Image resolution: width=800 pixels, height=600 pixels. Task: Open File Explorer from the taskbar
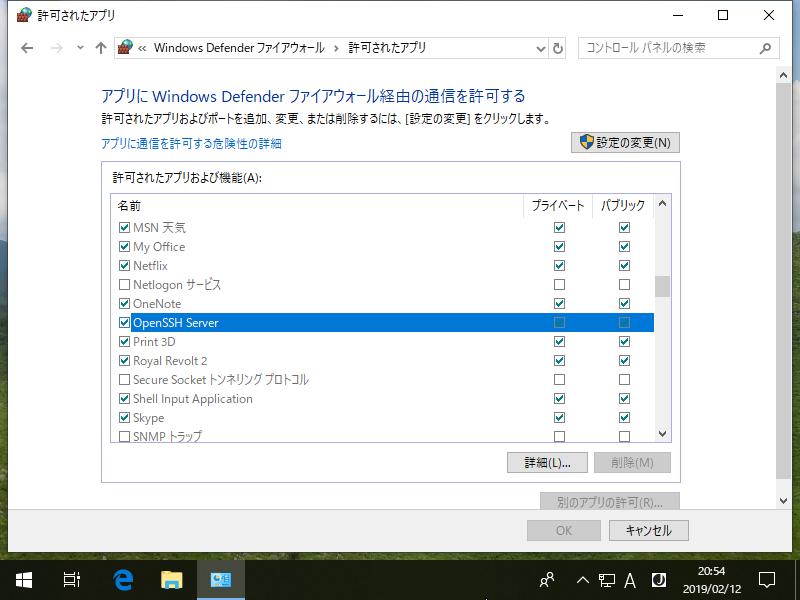[x=170, y=579]
